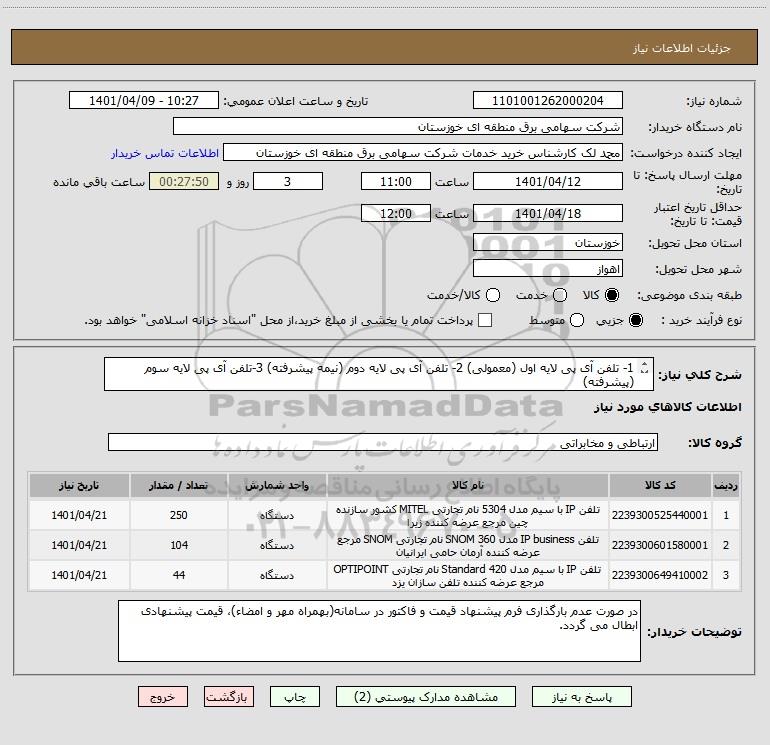Click the announcement date field 1401/04/09 - 10:27
The image size is (770, 745).
(144, 101)
